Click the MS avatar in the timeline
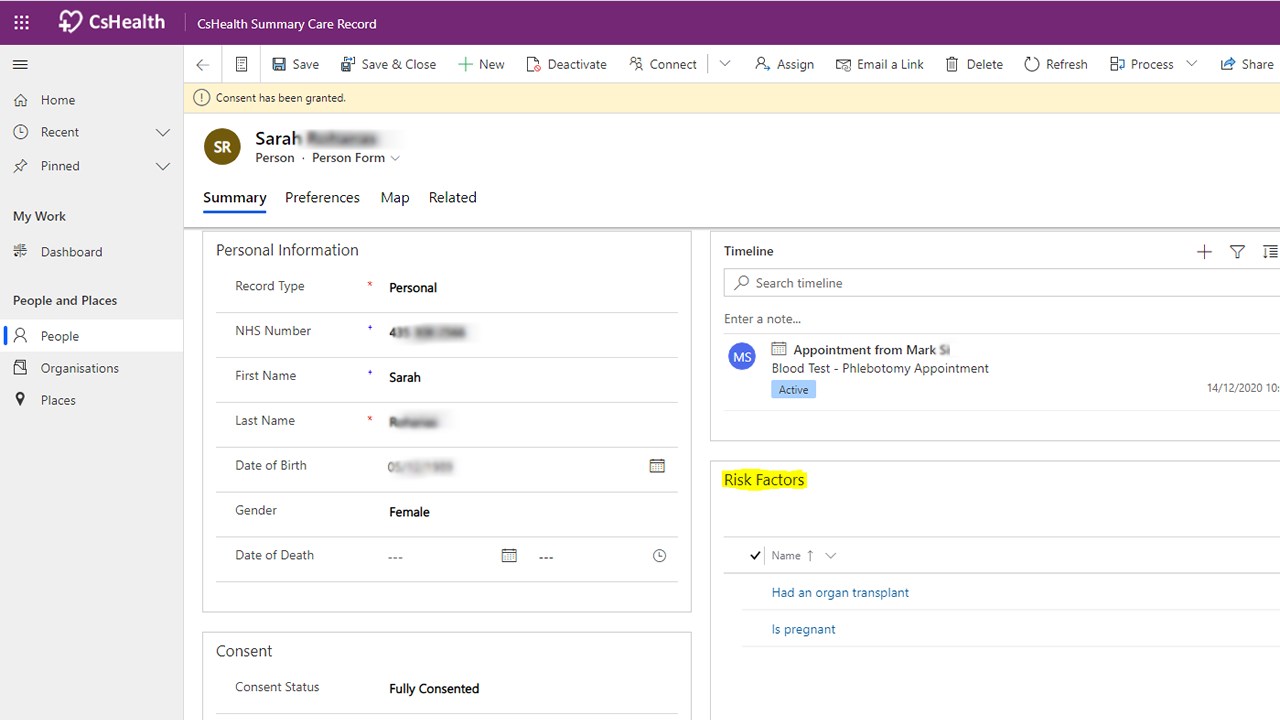 tap(742, 356)
